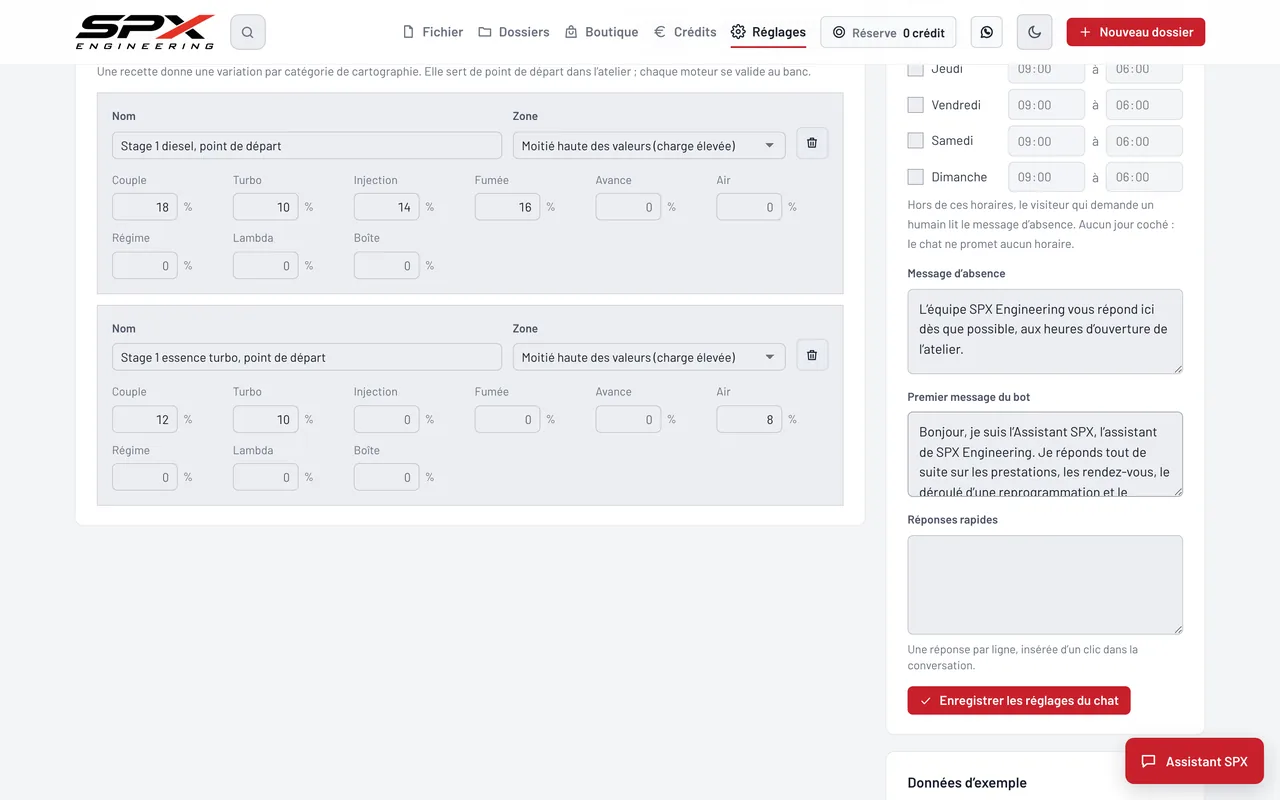Click the Données d'exemple heading

967,783
